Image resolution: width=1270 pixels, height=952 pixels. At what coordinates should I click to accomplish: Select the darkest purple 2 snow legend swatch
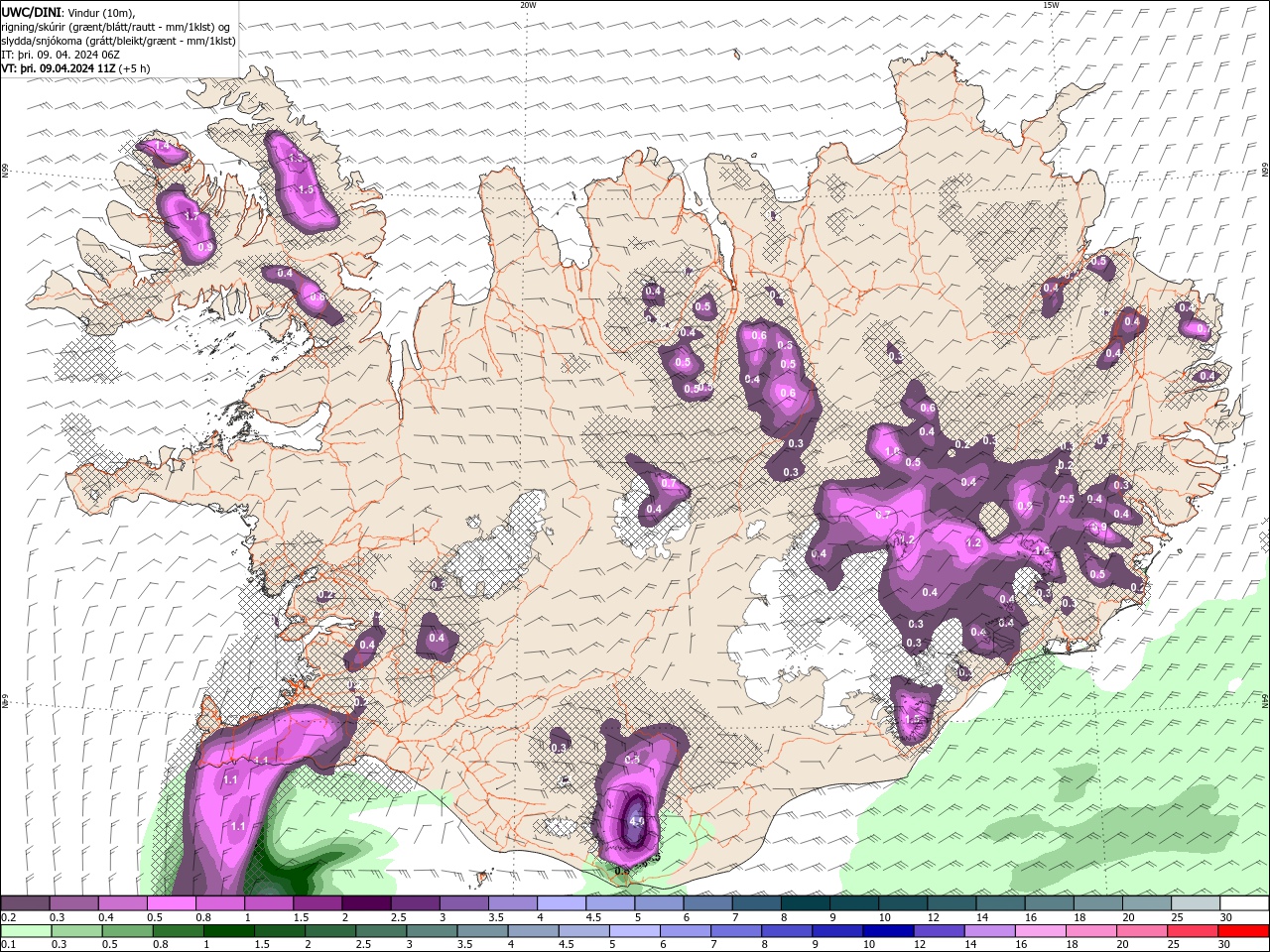tap(366, 903)
